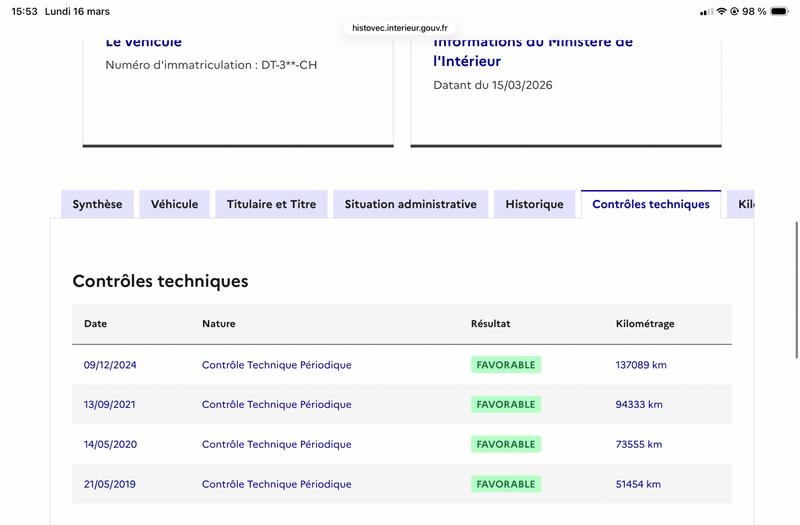Open the partially hidden Kilométrage tab
Image resolution: width=800 pixels, height=525 pixels.
[744, 204]
